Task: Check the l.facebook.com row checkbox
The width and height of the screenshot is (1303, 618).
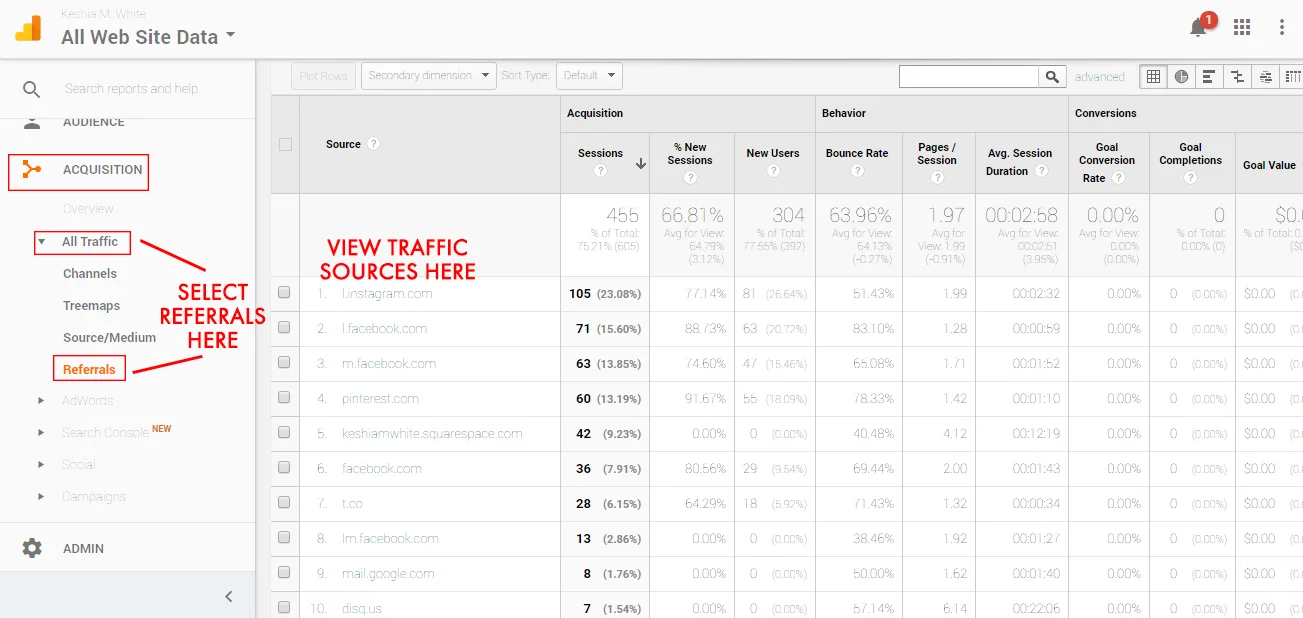Action: [284, 328]
